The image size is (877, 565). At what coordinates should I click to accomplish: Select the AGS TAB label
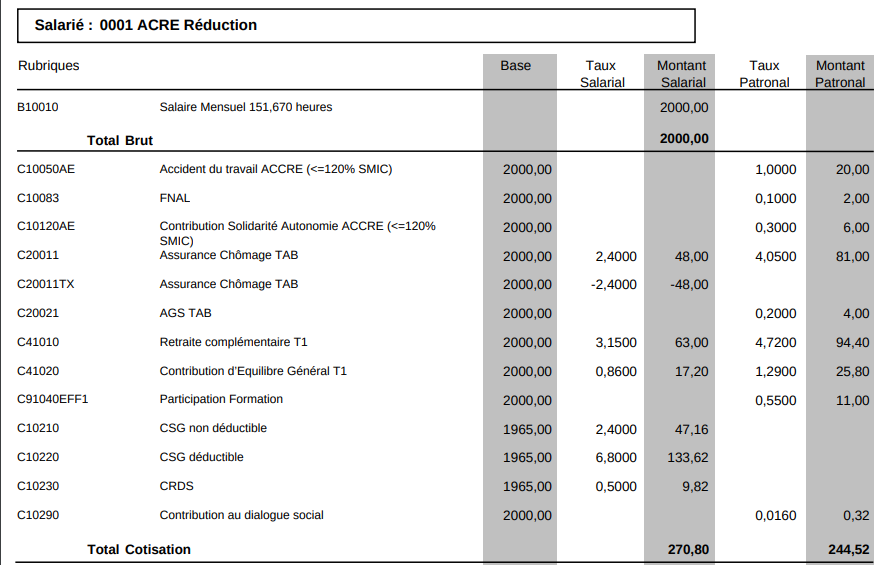coord(185,313)
